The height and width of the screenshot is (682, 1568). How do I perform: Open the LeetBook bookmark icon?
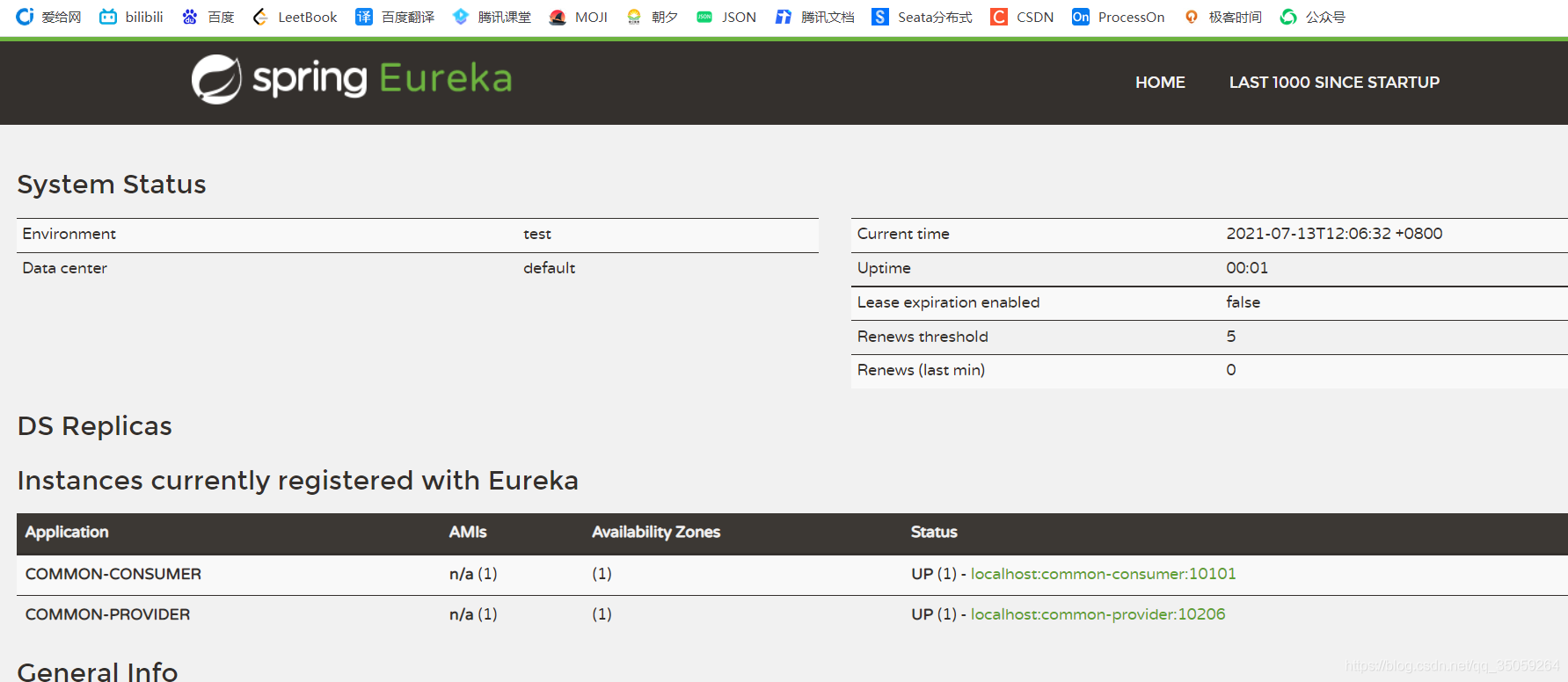(260, 17)
